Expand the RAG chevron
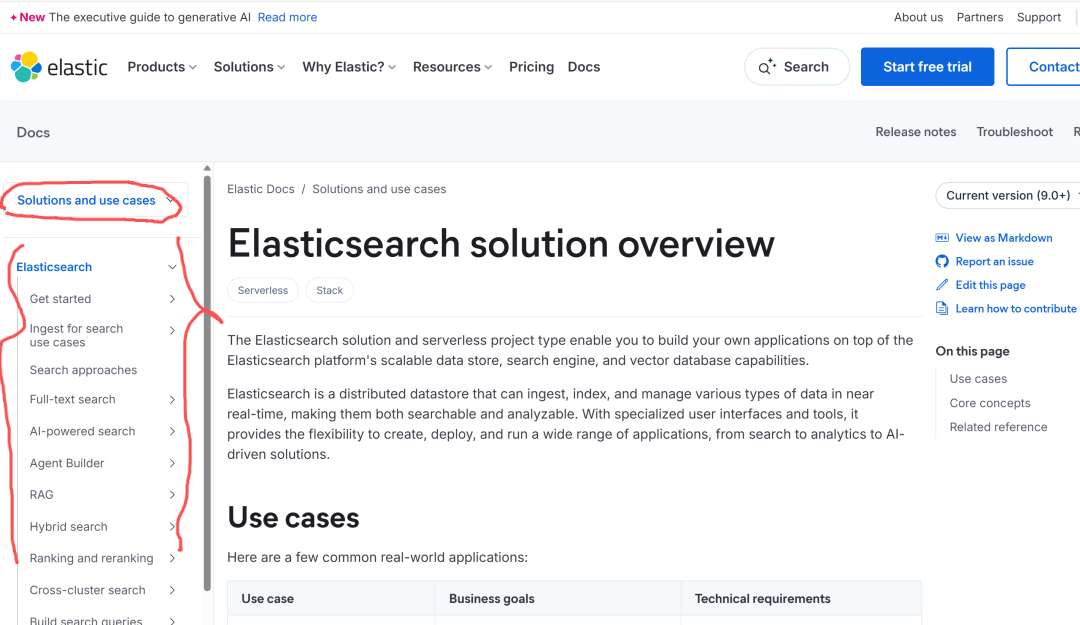1080x625 pixels. pyautogui.click(x=172, y=495)
